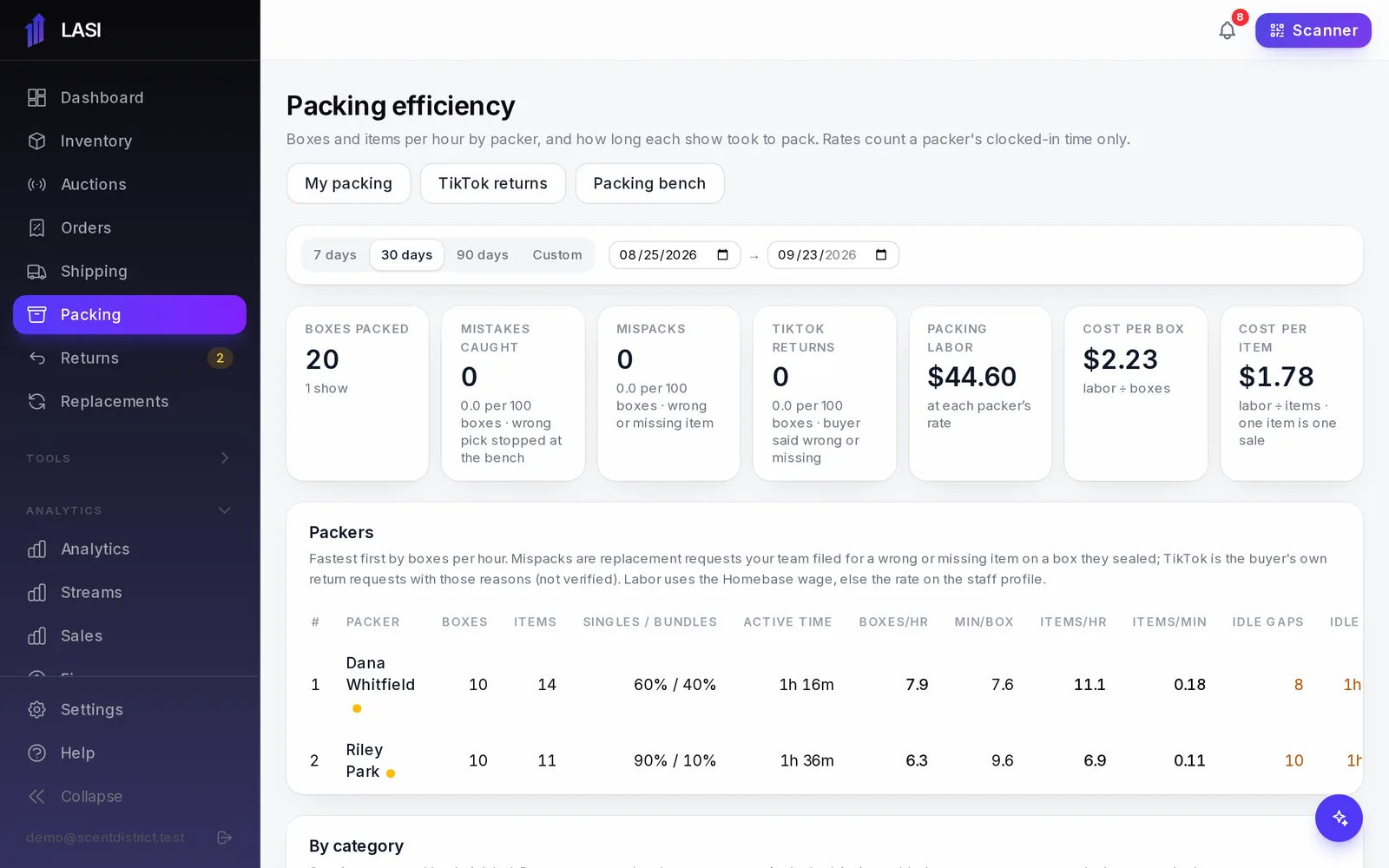Click the LASI logo icon
The height and width of the screenshot is (868, 1389).
[x=36, y=30]
